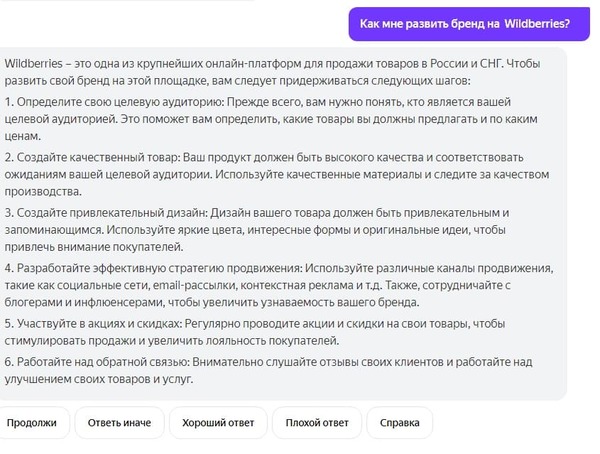Click step 5 heading "Участвуйте в акциях и скидках"

coord(96,323)
